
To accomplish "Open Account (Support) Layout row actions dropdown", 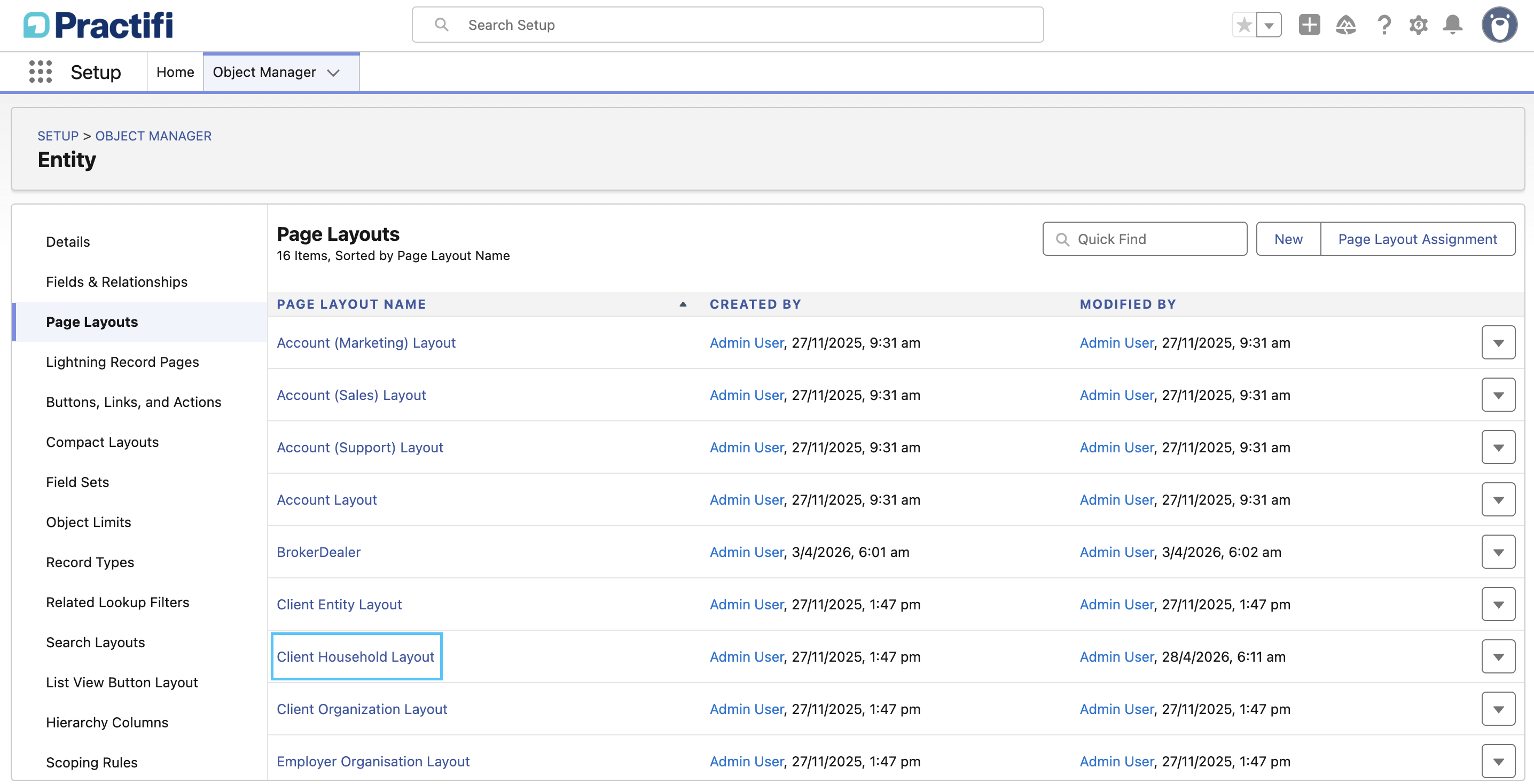I will (1498, 447).
